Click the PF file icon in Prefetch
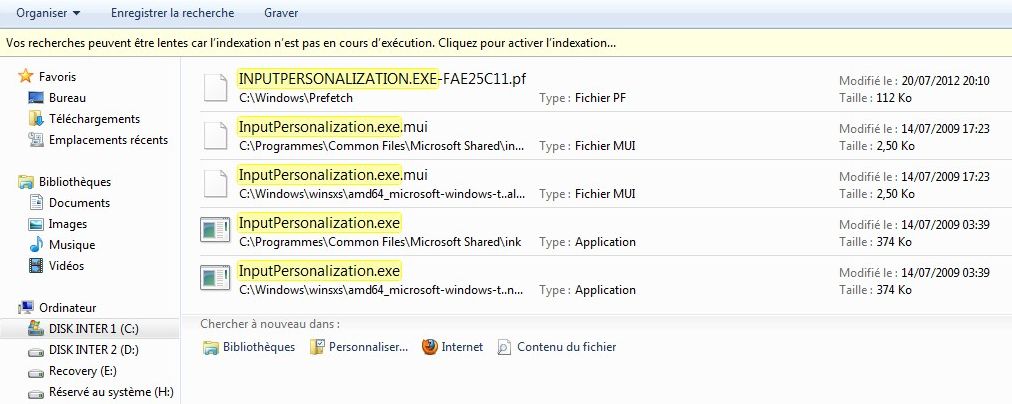This screenshot has height=404, width=1012. pyautogui.click(x=215, y=88)
